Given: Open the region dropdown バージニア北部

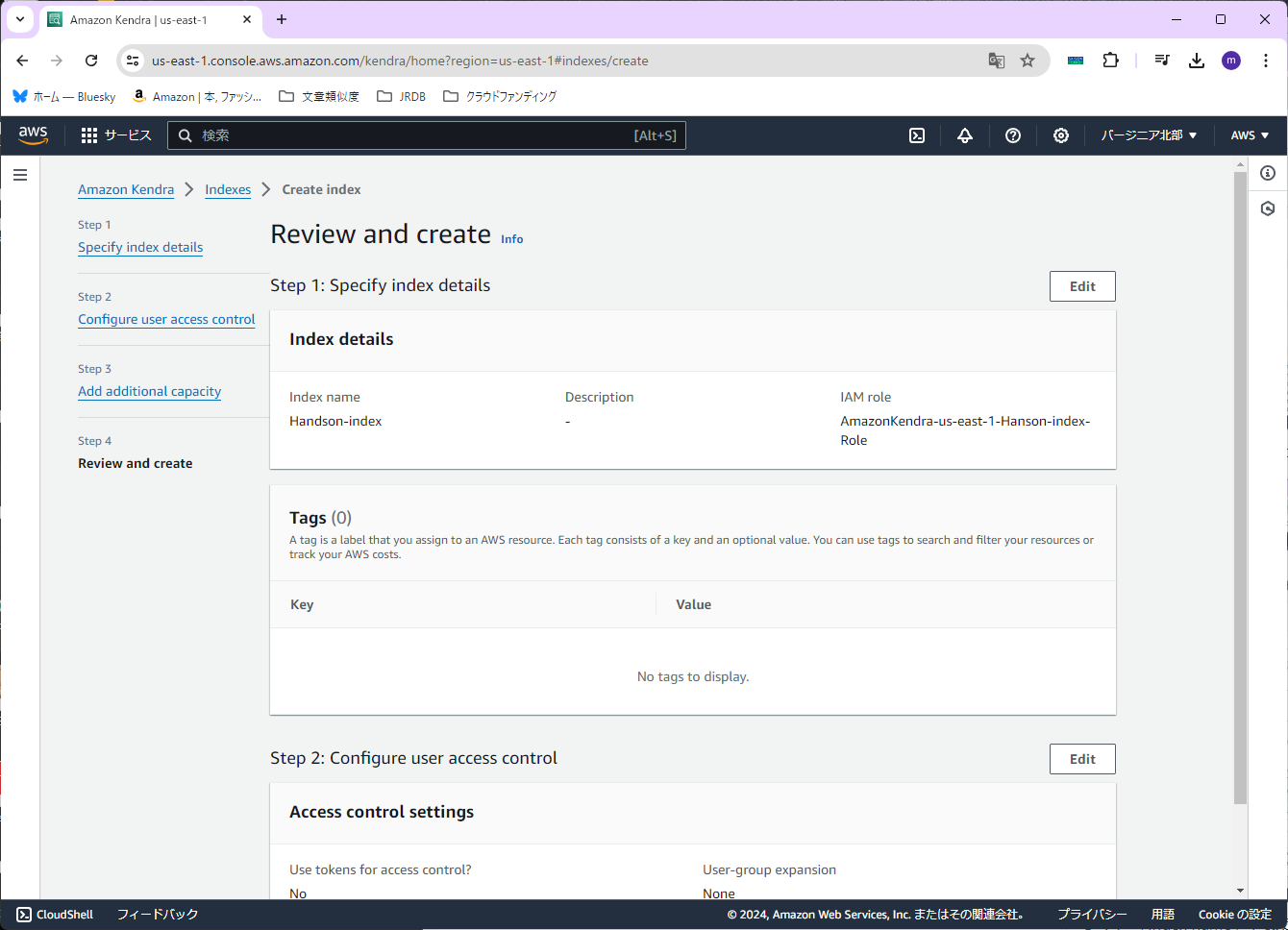Looking at the screenshot, I should coord(1149,135).
